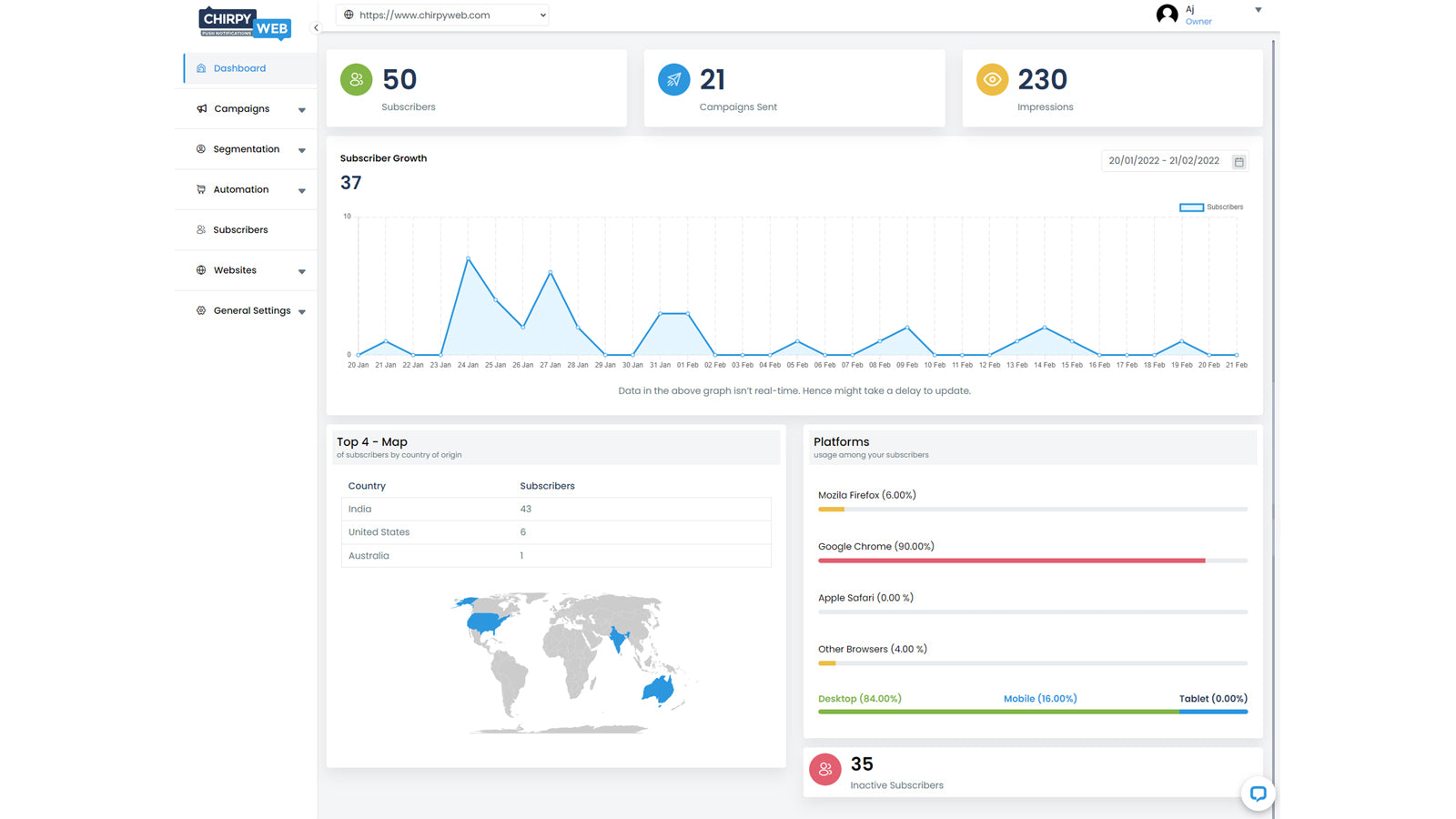Select Automation from the sidebar menu
This screenshot has width=1456, height=819.
pos(240,189)
